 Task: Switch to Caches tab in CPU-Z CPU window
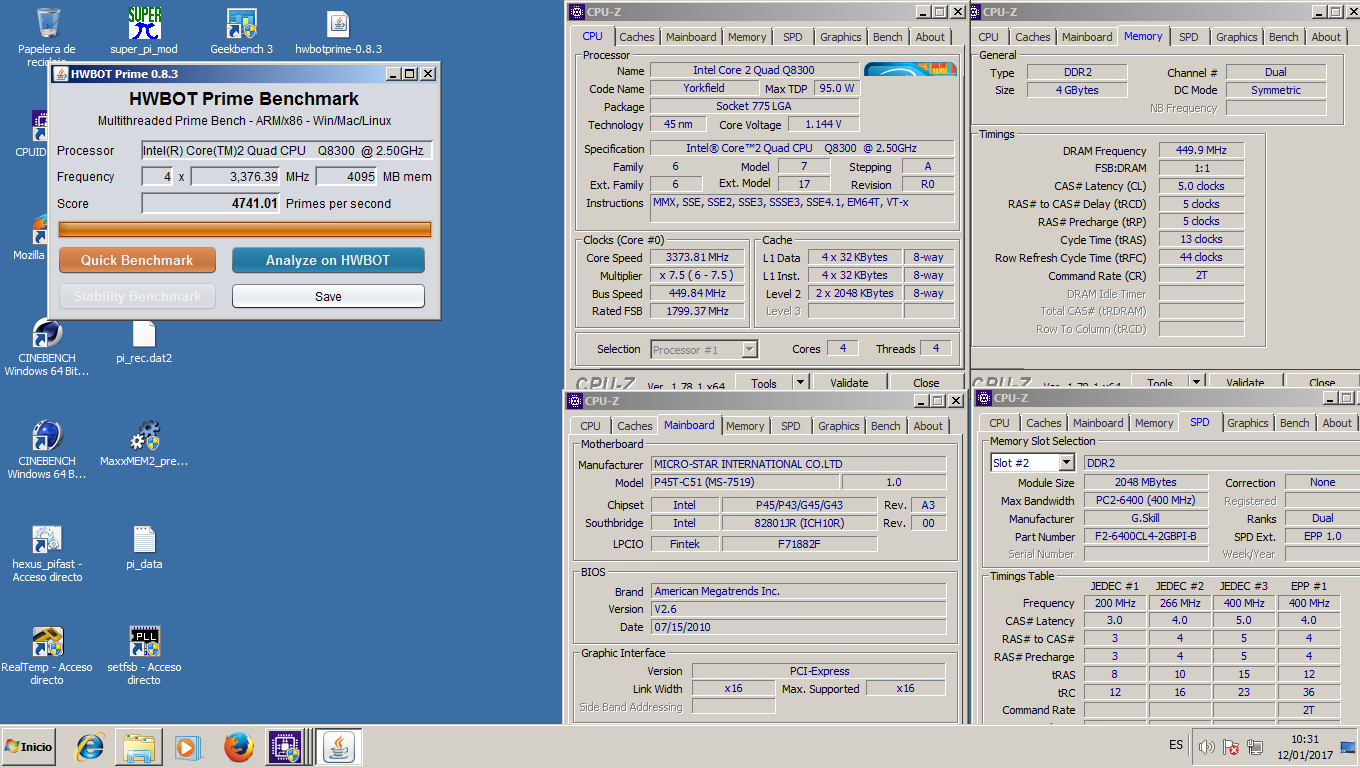point(636,37)
